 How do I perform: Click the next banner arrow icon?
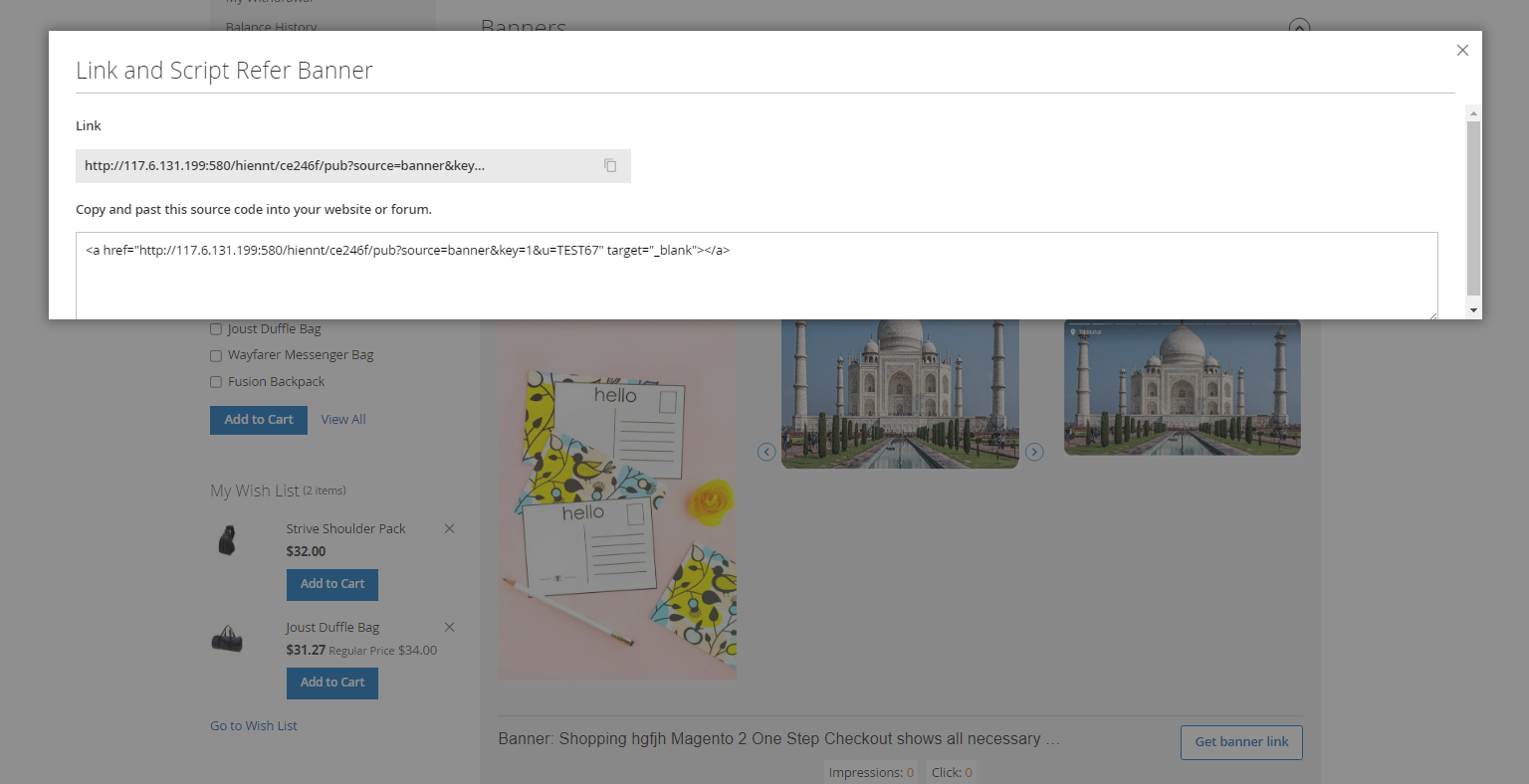click(x=1034, y=453)
